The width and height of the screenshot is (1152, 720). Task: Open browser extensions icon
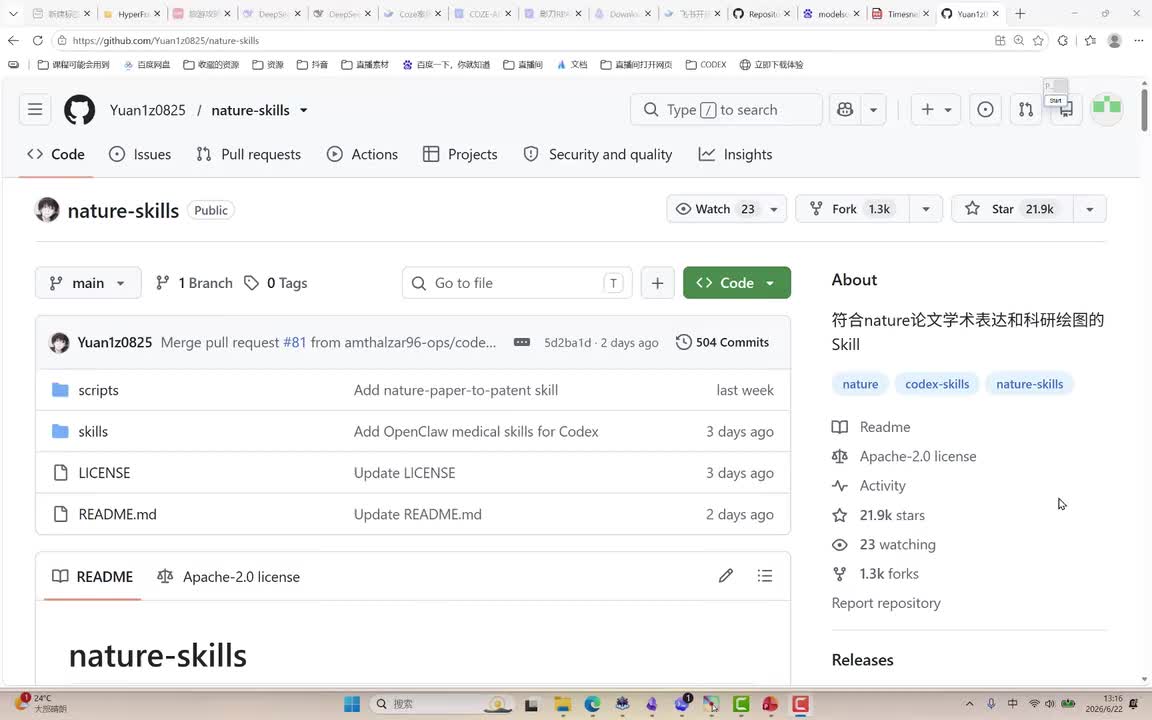(x=1062, y=40)
